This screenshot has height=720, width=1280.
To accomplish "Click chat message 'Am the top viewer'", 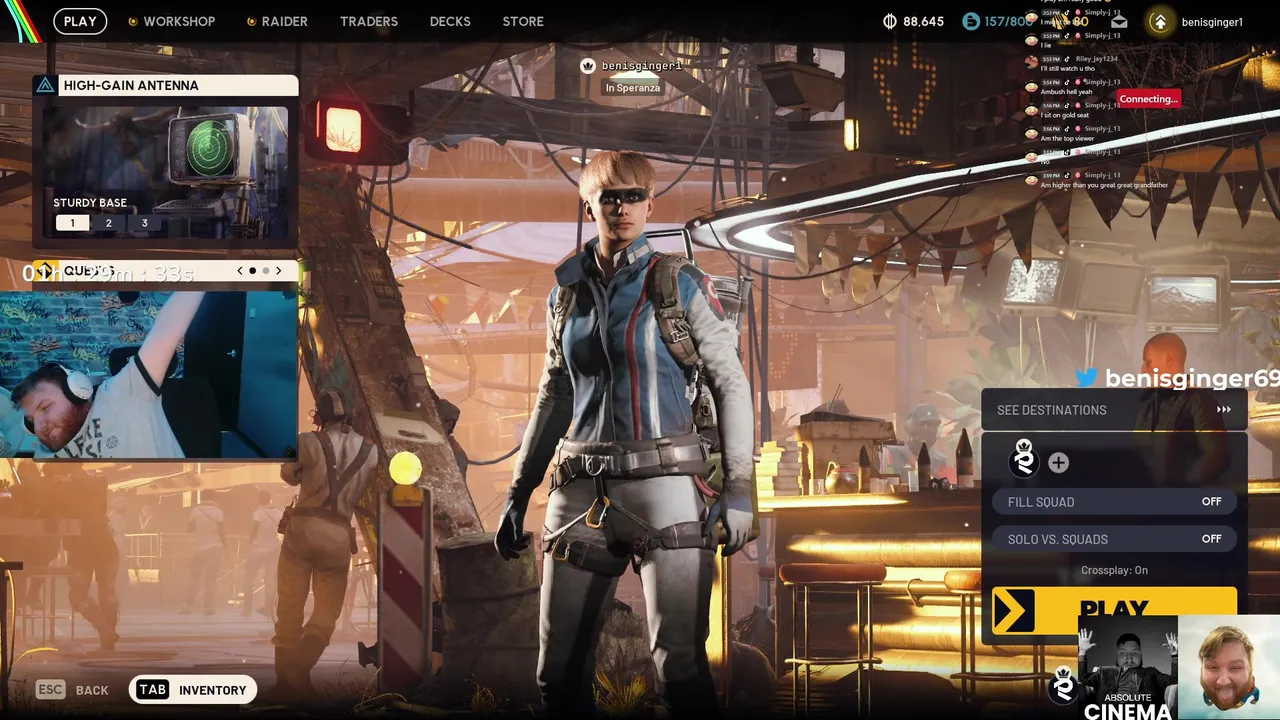I will [x=1067, y=139].
